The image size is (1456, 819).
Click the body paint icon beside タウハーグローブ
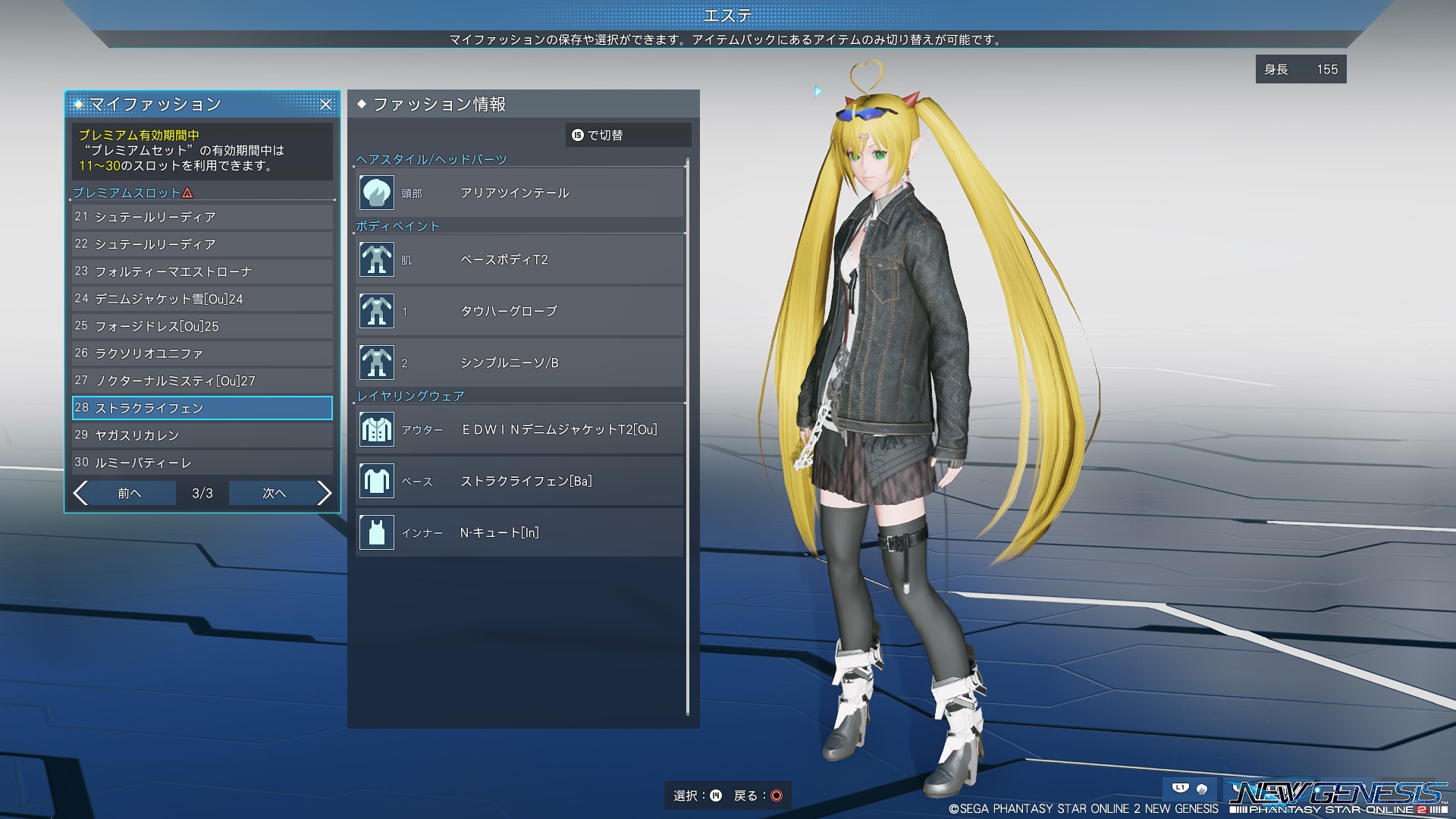(376, 311)
